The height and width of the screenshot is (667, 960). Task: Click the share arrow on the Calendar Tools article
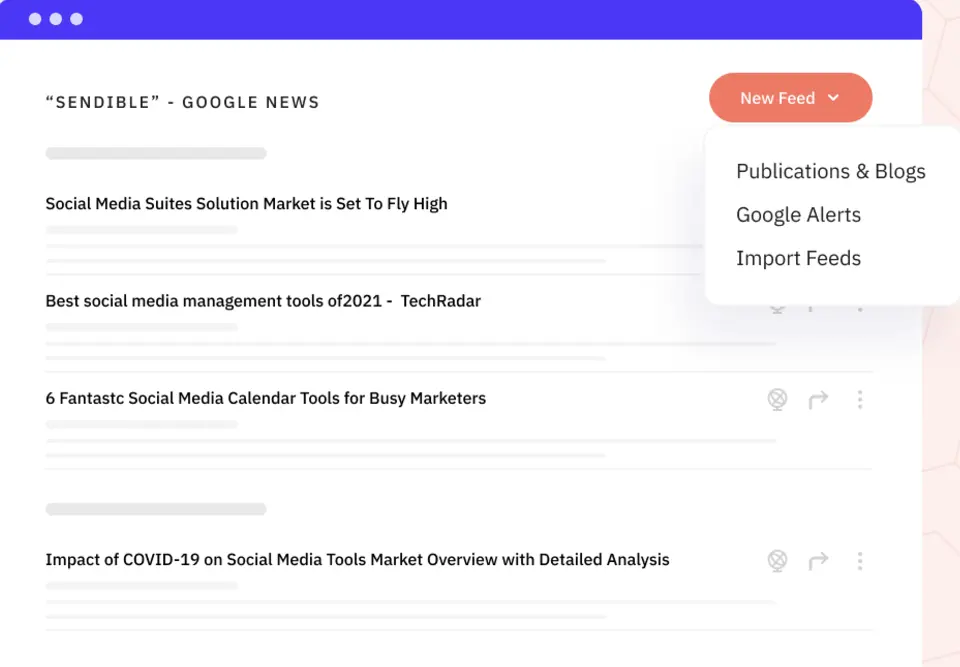point(819,399)
